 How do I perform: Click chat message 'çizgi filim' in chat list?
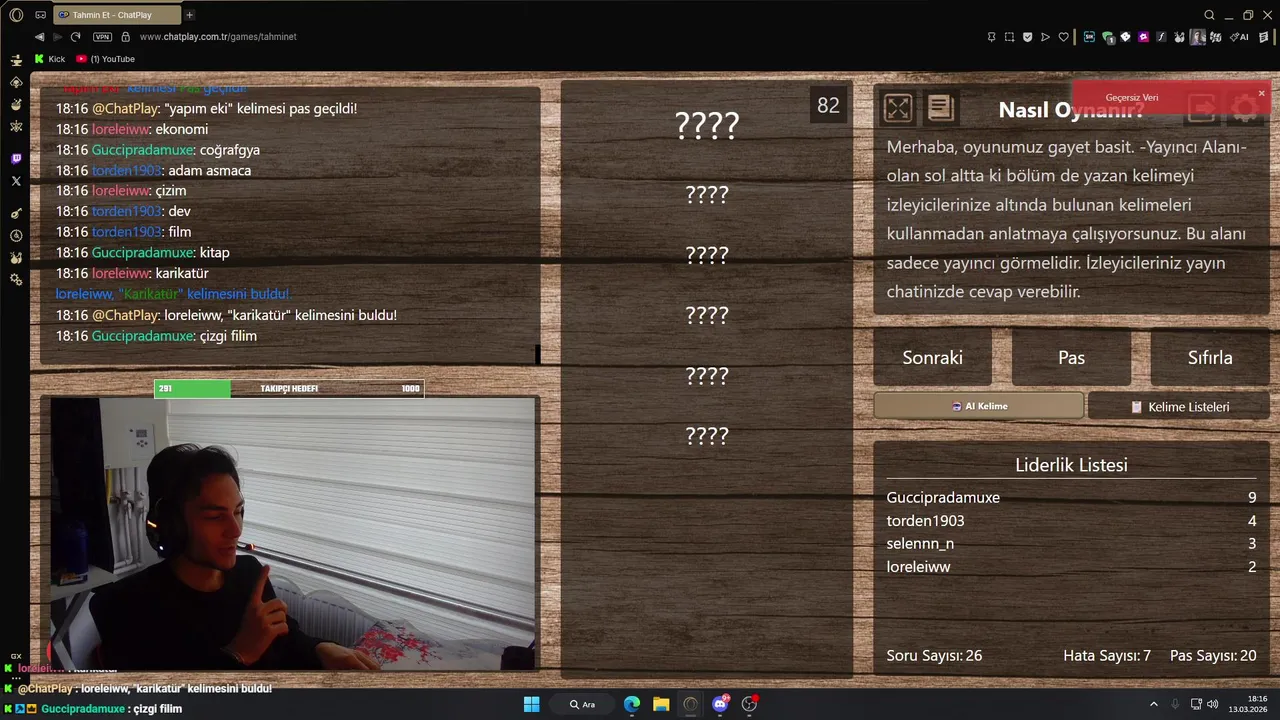coord(228,336)
